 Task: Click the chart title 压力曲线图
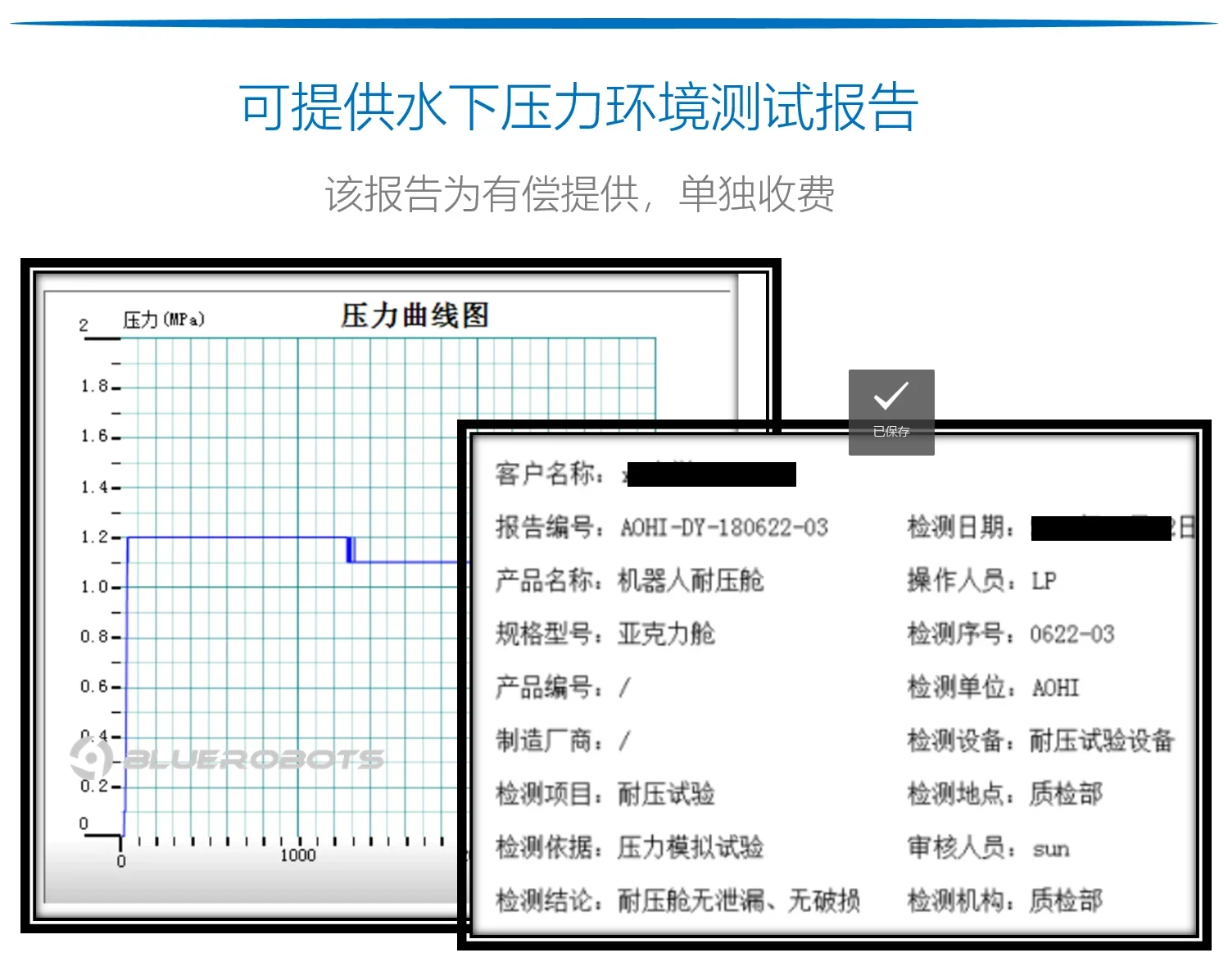(415, 315)
